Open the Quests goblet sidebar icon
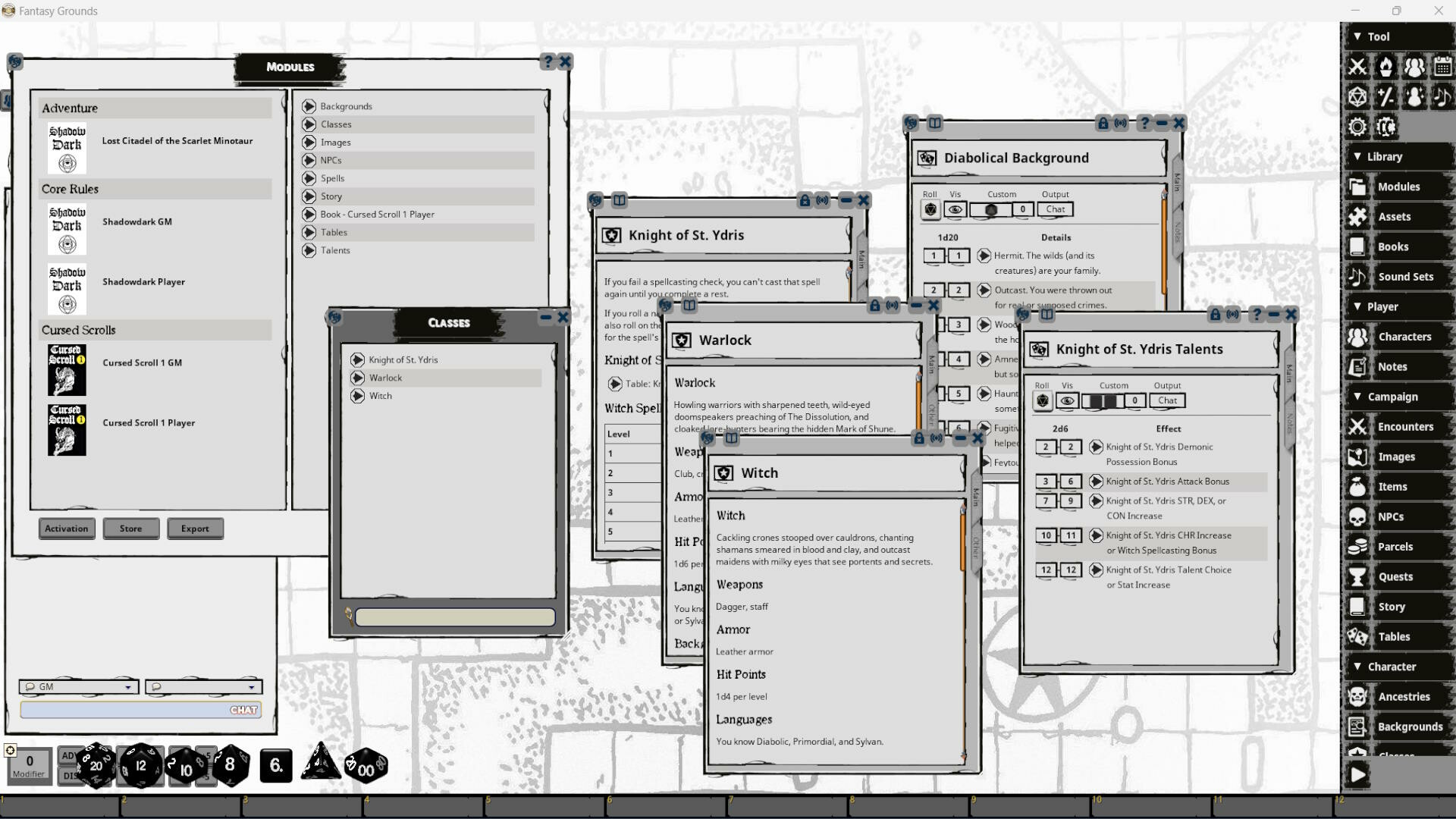1456x819 pixels. coord(1357,576)
